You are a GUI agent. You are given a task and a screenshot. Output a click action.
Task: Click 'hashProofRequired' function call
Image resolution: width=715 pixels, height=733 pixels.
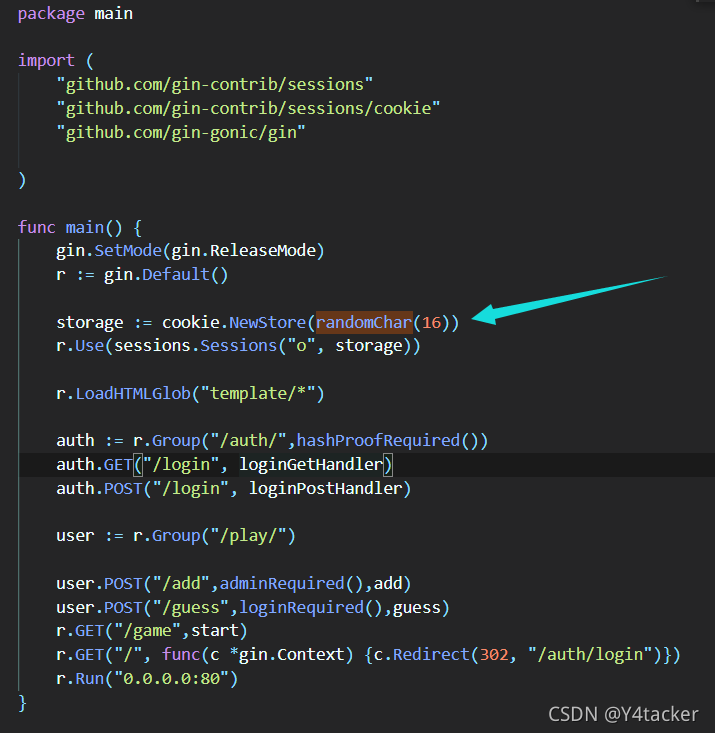click(x=378, y=441)
